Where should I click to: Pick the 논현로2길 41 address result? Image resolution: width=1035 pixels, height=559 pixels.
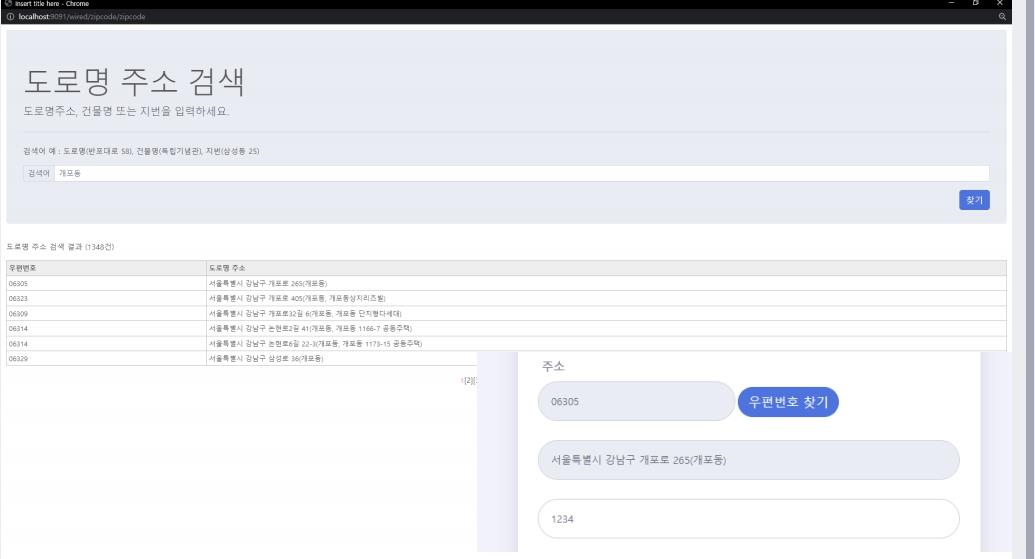(310, 328)
